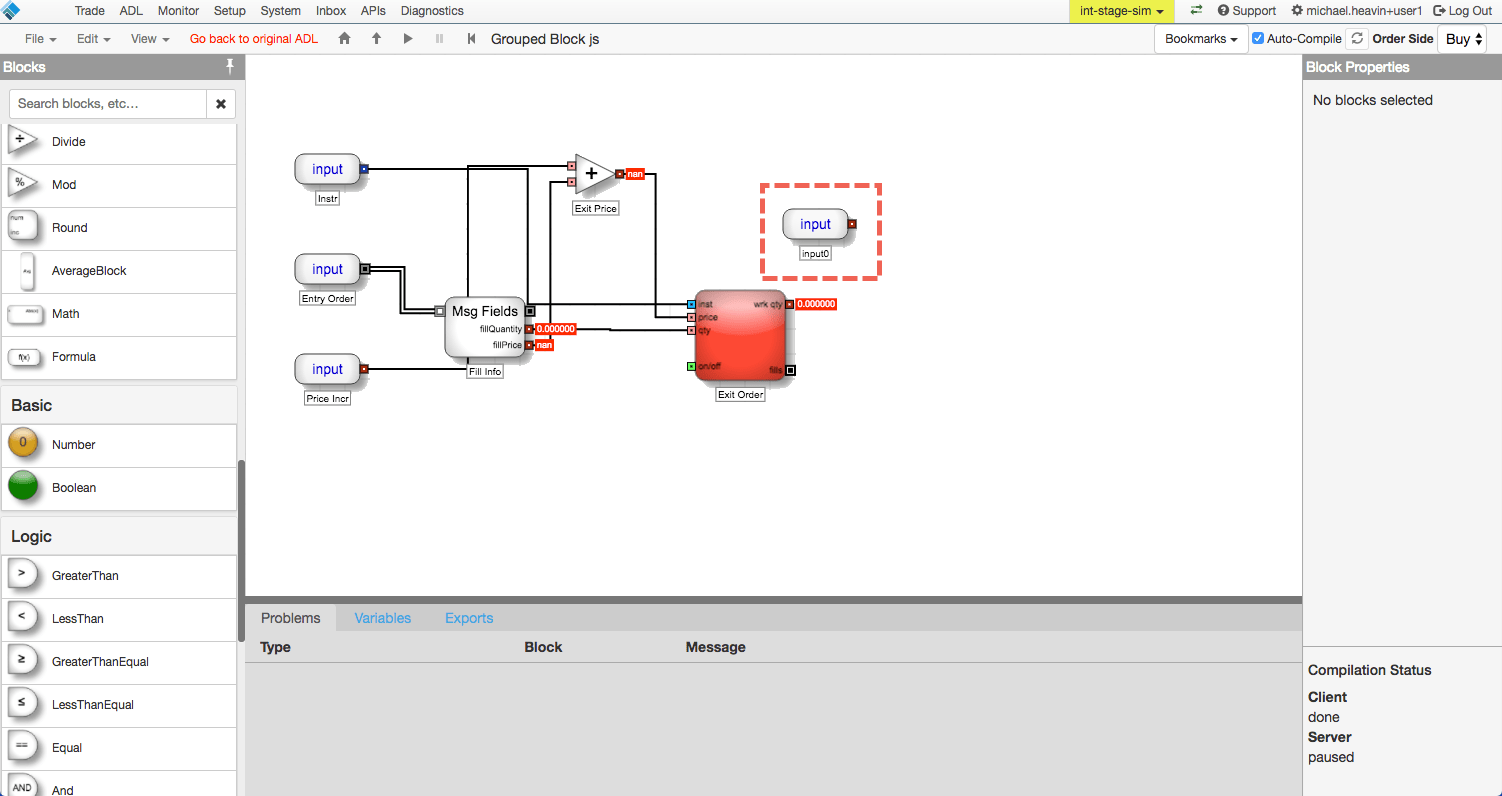
Task: Open the ADL menu
Action: pos(131,11)
